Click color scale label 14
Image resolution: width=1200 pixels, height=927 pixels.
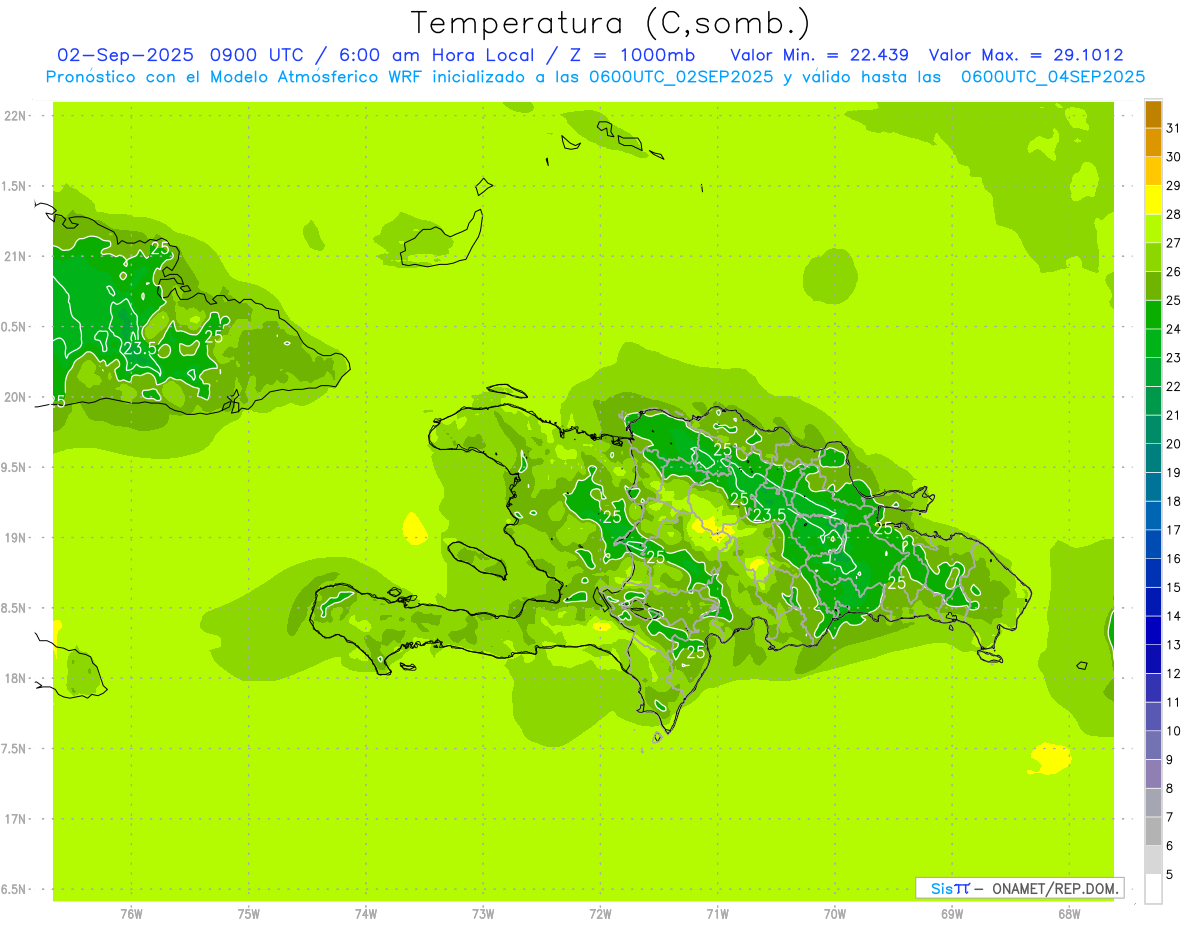coord(1173,616)
